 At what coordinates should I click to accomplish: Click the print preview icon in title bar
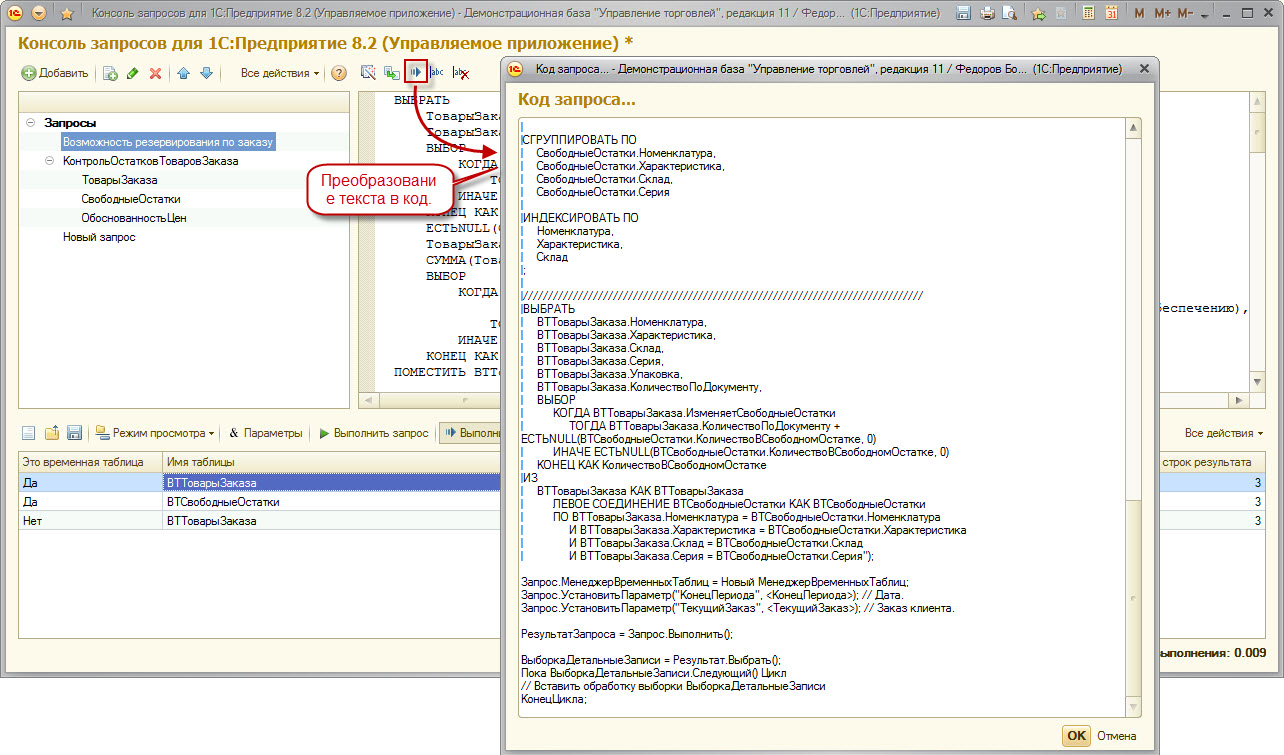1009,14
